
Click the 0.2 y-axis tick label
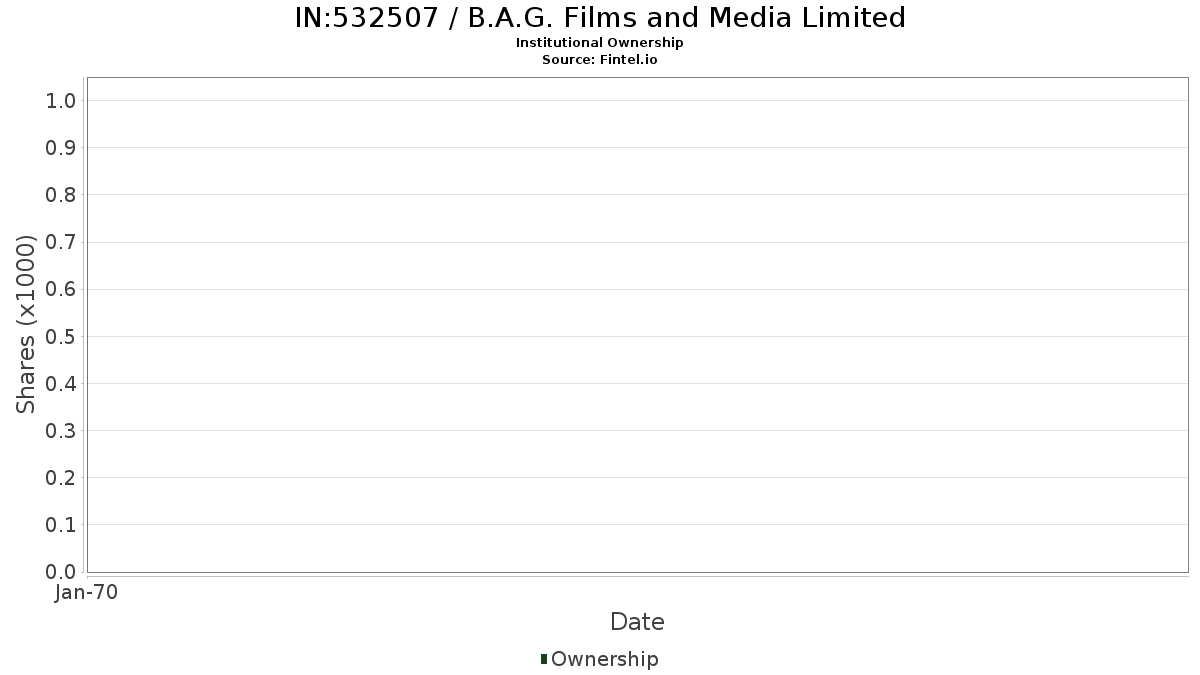[x=61, y=478]
